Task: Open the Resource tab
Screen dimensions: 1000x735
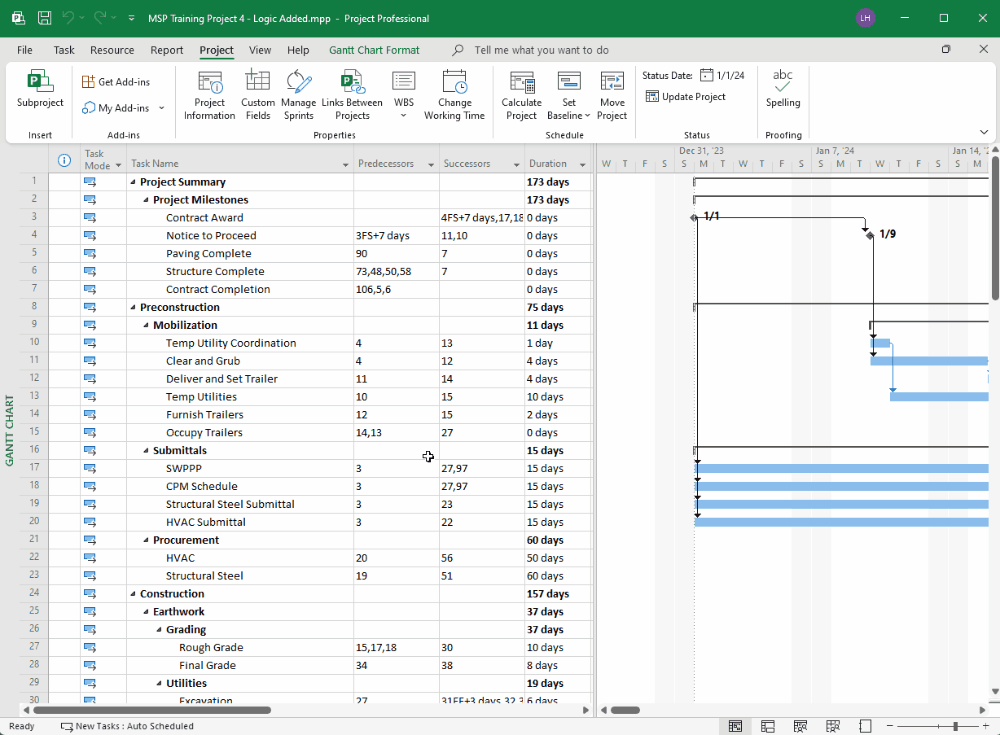Action: pos(112,50)
